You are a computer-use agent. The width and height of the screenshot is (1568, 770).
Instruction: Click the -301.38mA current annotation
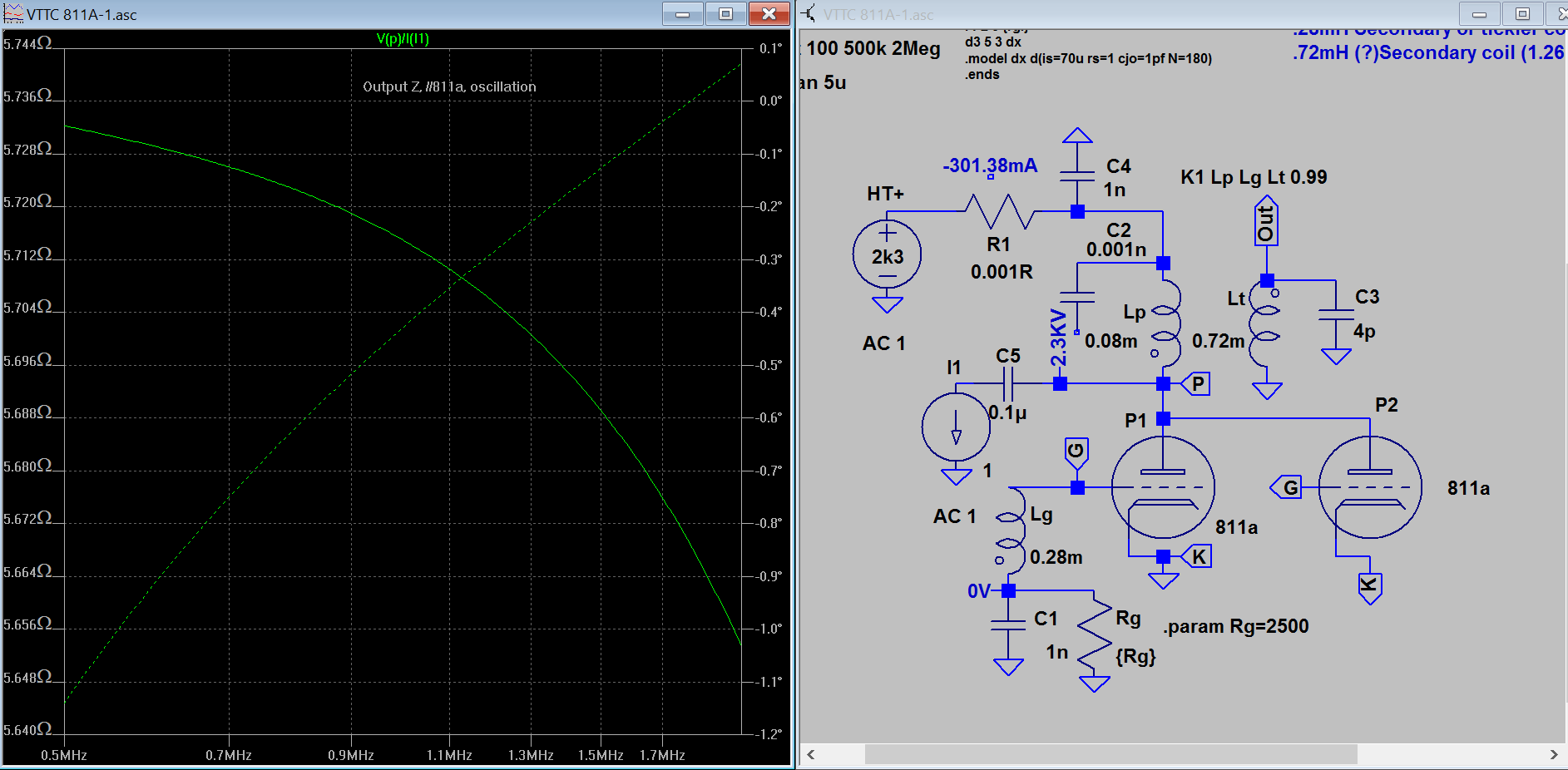pos(990,165)
